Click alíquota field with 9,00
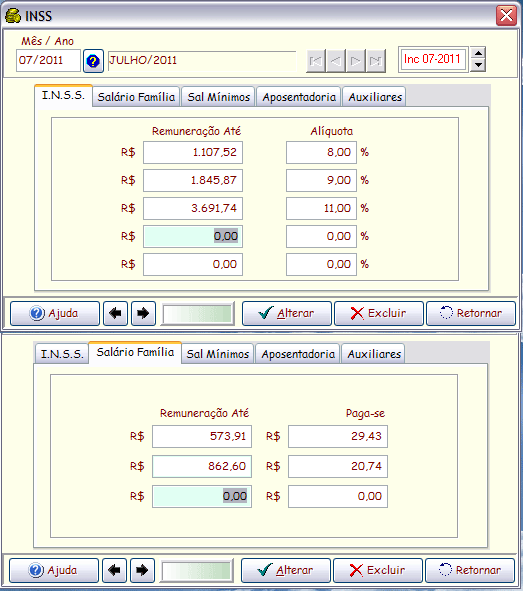Screen dimensions: 523x591 [321, 181]
